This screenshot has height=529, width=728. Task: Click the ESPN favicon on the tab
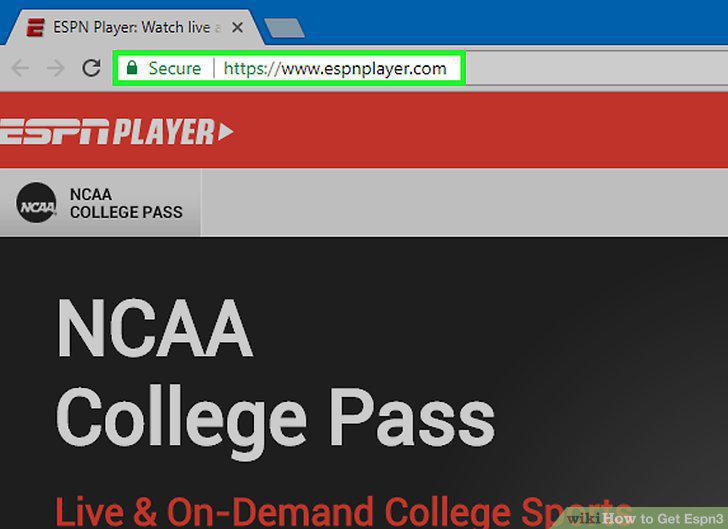coord(35,28)
